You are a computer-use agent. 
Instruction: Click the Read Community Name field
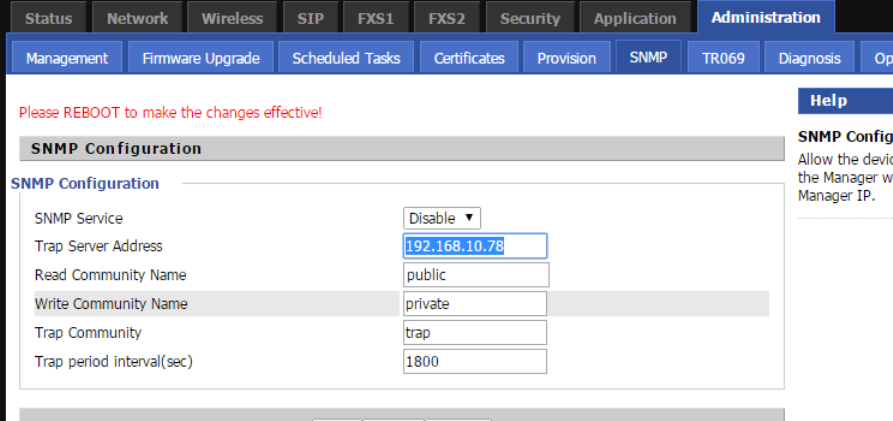pyautogui.click(x=476, y=275)
